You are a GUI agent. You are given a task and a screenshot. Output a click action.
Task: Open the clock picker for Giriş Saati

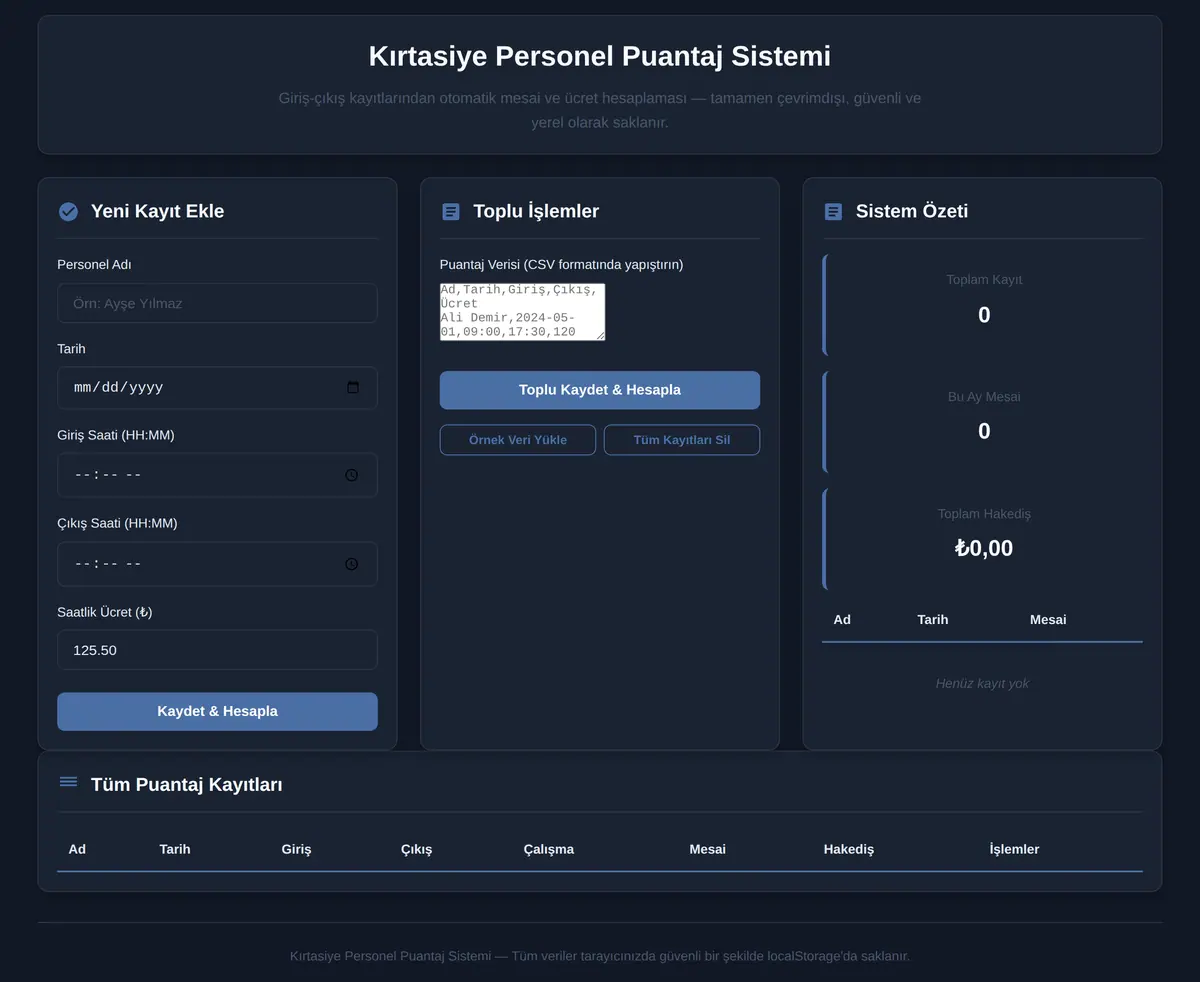(352, 475)
